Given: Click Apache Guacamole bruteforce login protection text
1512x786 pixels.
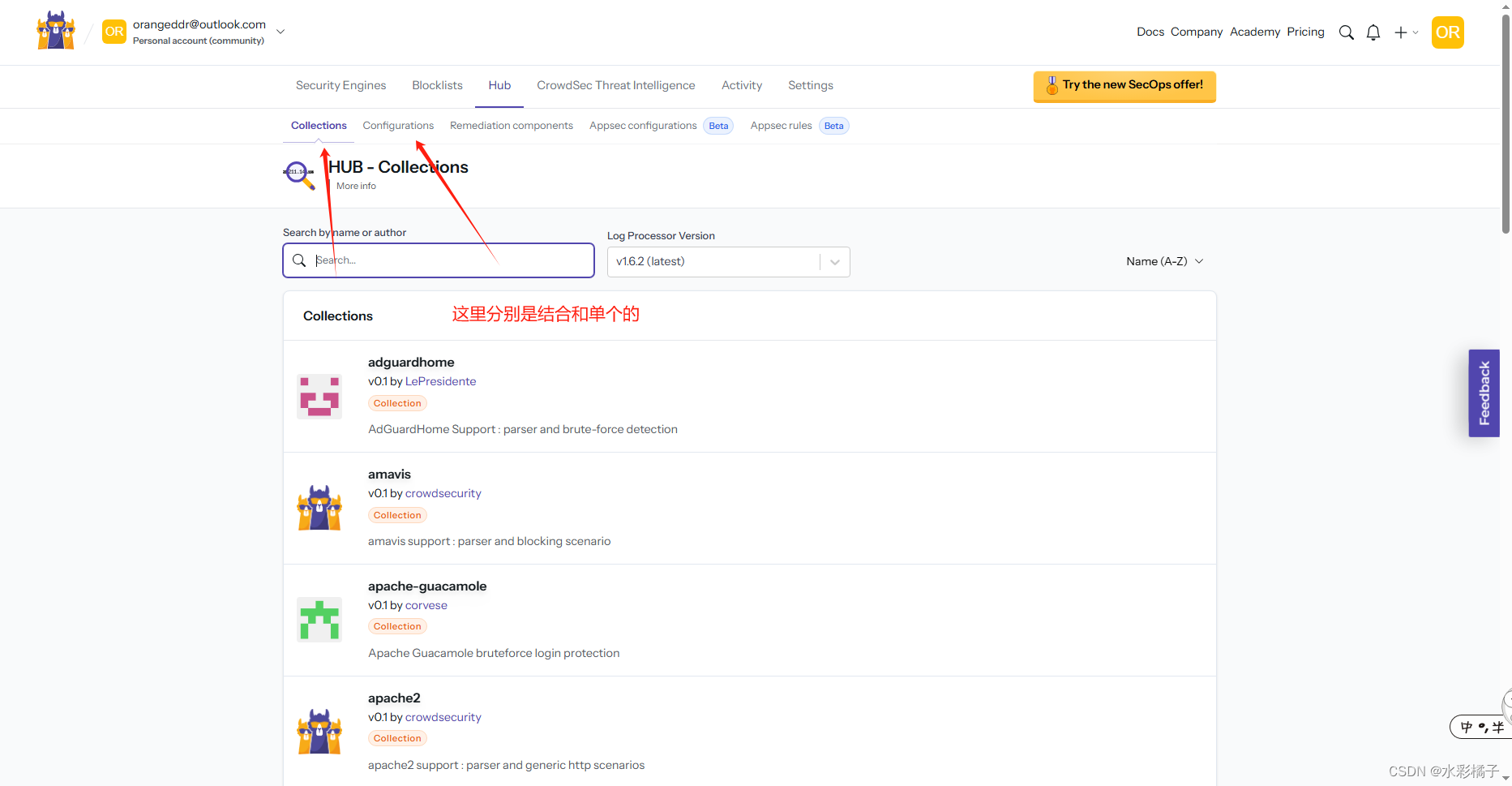Looking at the screenshot, I should click(494, 653).
